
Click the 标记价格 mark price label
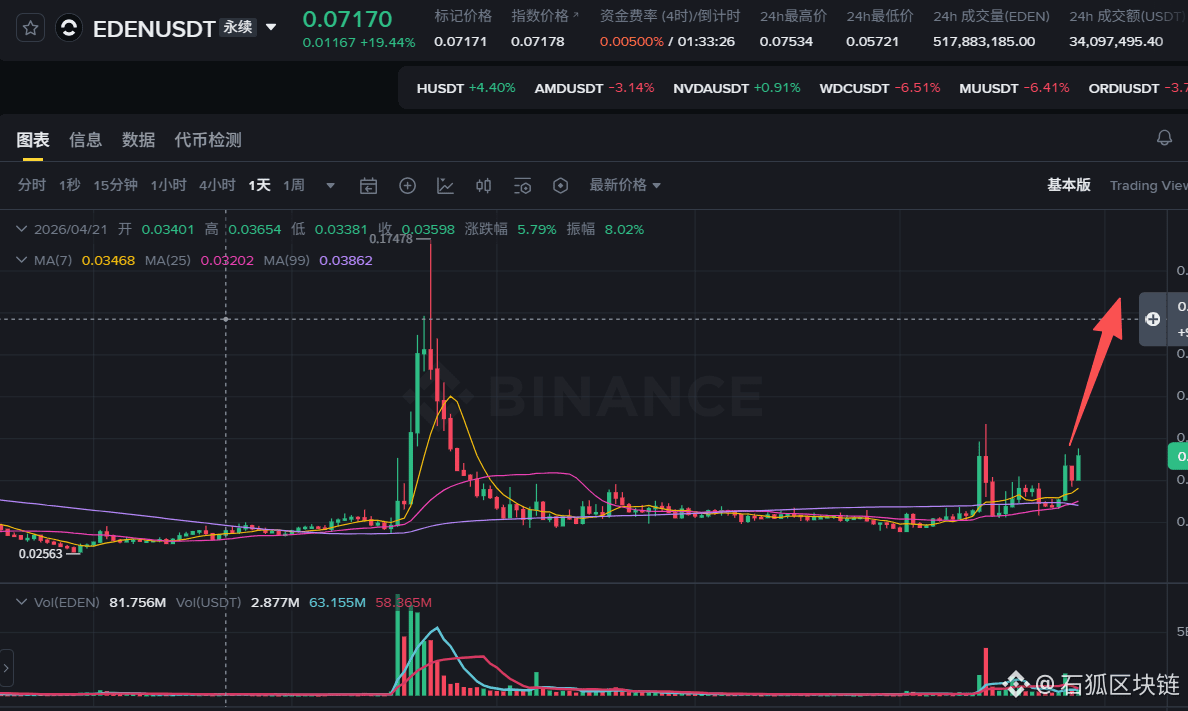tap(463, 16)
